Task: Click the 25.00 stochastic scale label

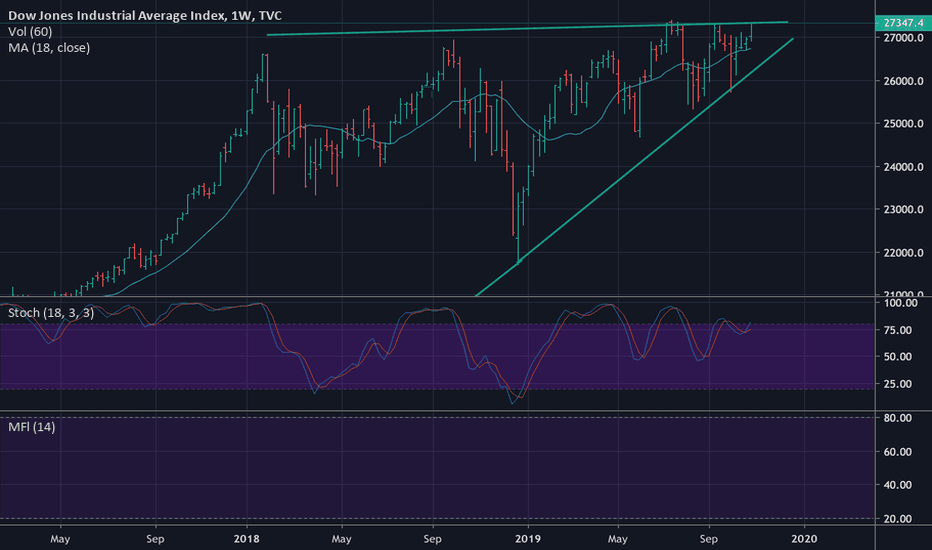Action: [x=898, y=384]
